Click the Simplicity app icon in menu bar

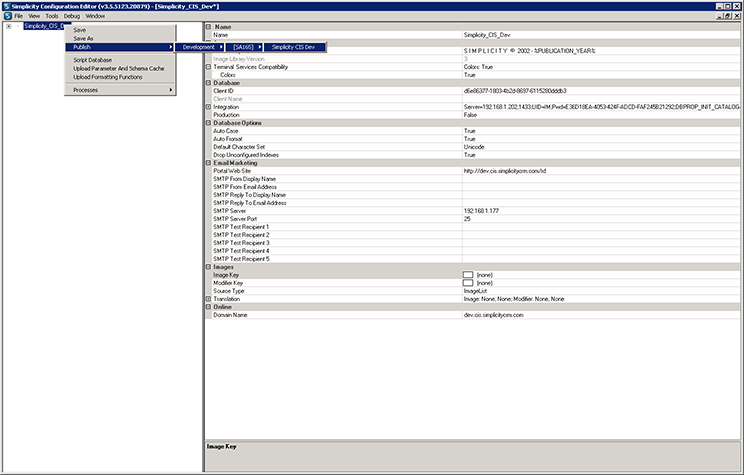tap(7, 16)
